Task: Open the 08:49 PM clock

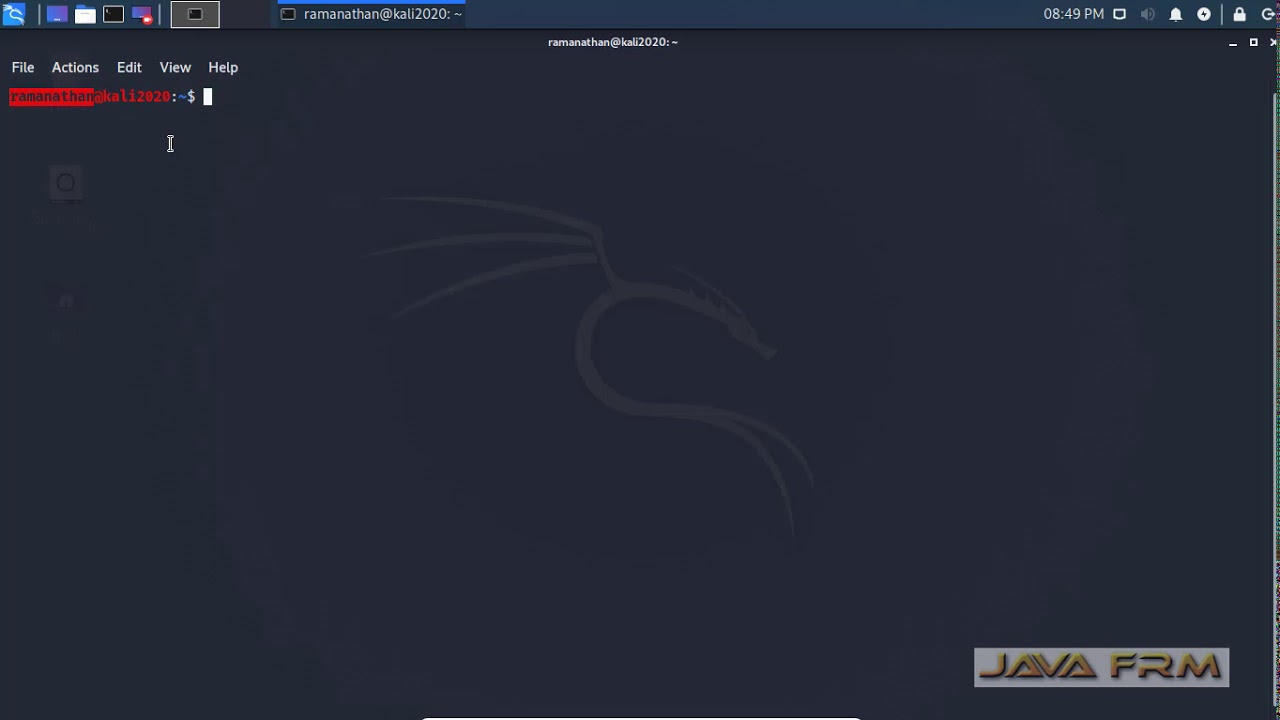Action: pyautogui.click(x=1073, y=14)
